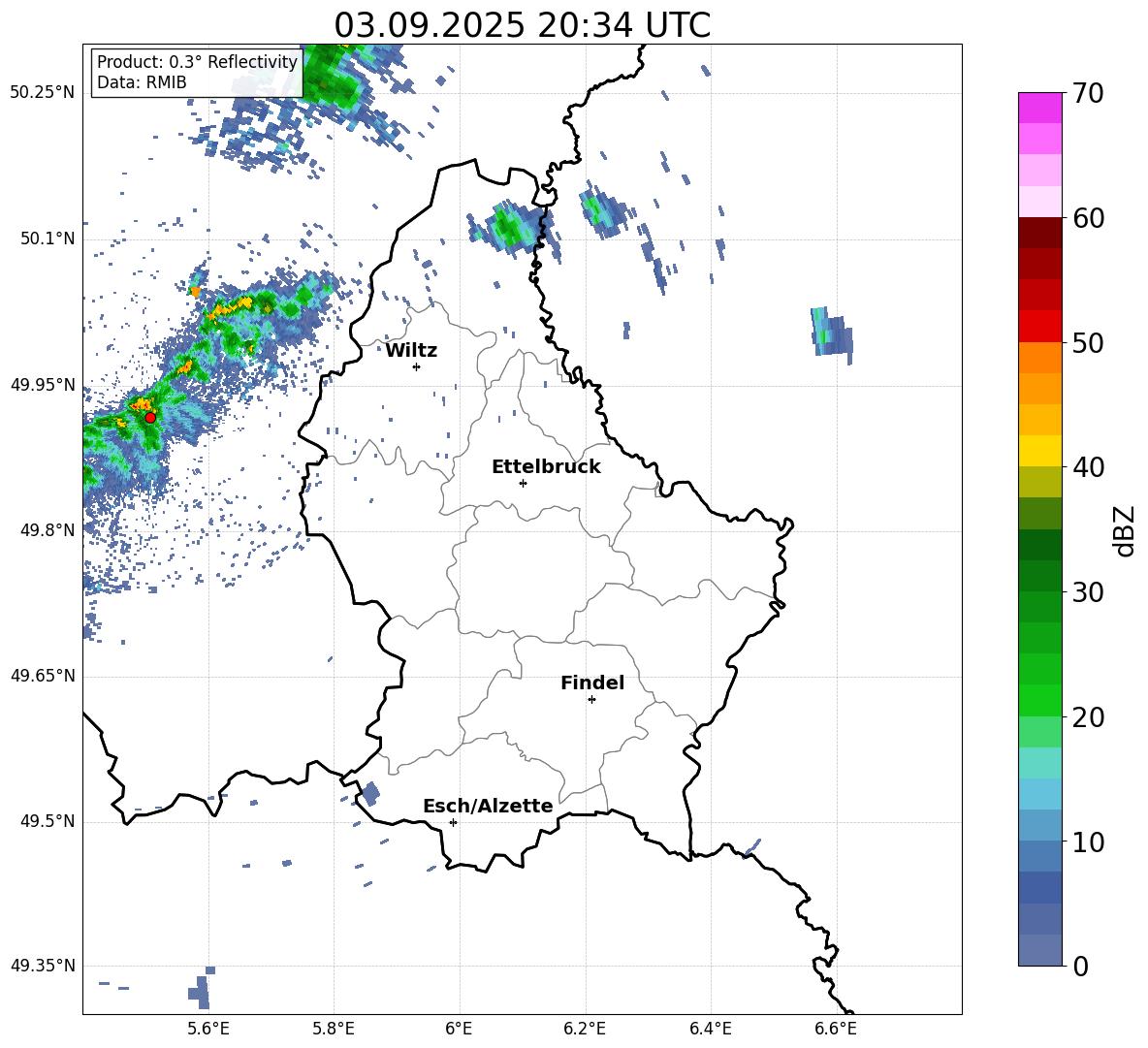This screenshot has height=1048, width=1148.
Task: Click the 0 colorbar tick label
Action: tap(1080, 966)
